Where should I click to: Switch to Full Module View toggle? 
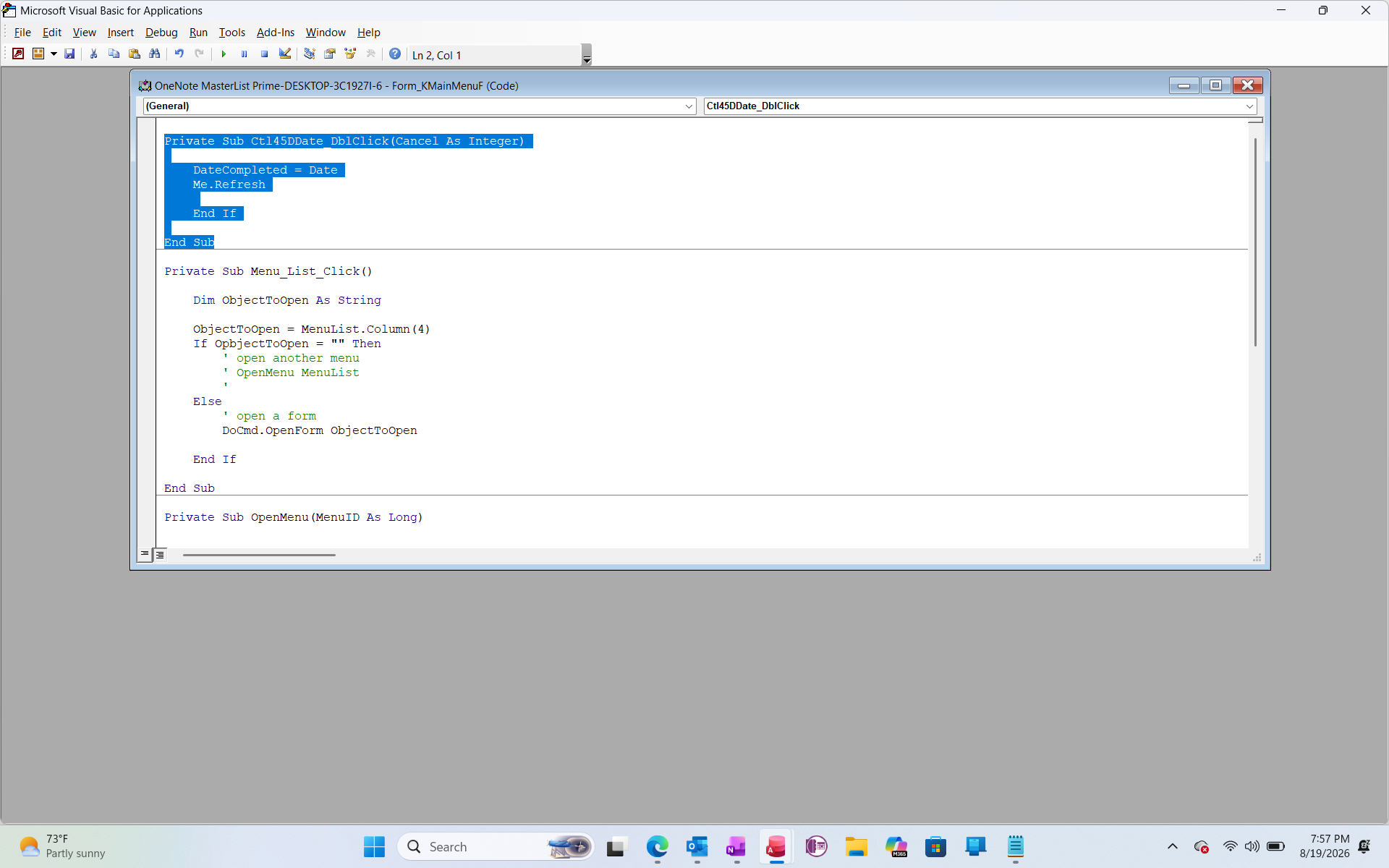[x=160, y=555]
